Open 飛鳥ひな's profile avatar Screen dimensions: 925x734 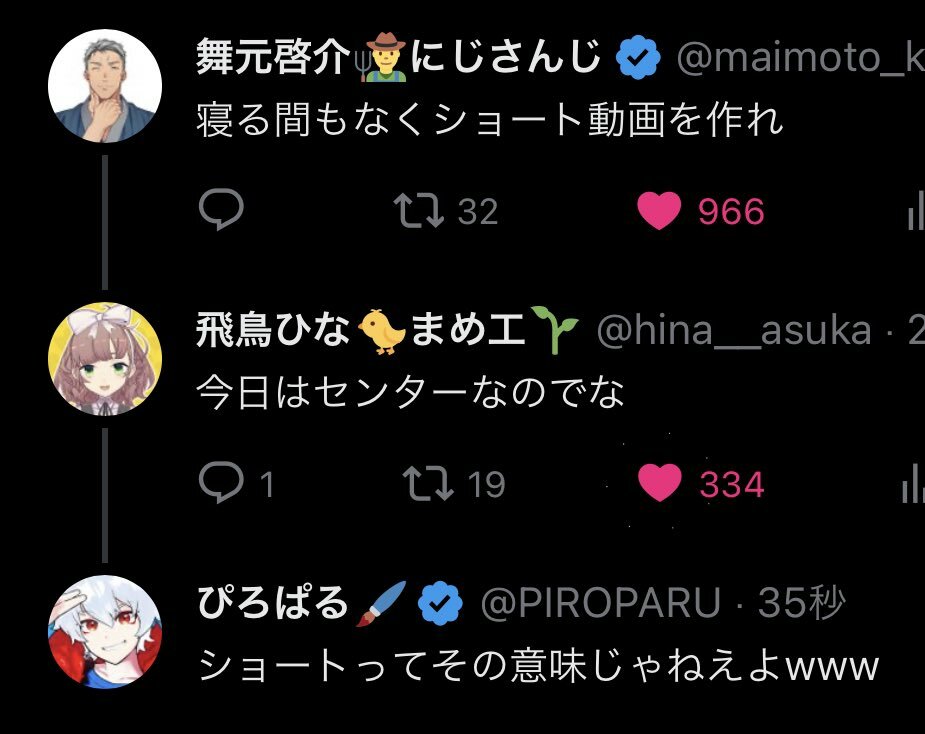(x=105, y=359)
